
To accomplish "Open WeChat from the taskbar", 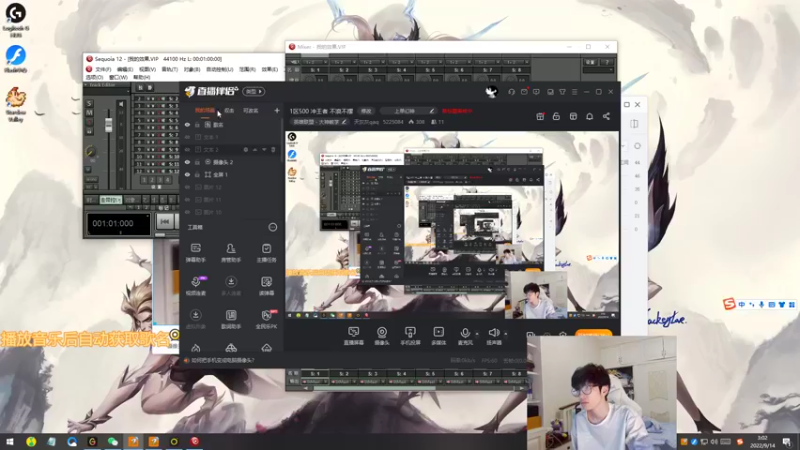I will (x=113, y=442).
